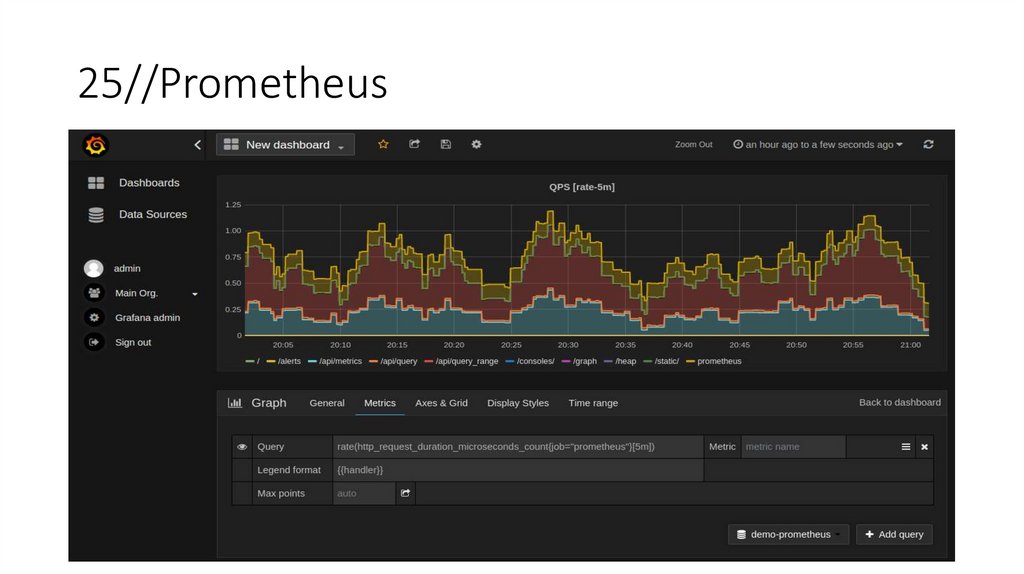Click Sign out

[133, 342]
